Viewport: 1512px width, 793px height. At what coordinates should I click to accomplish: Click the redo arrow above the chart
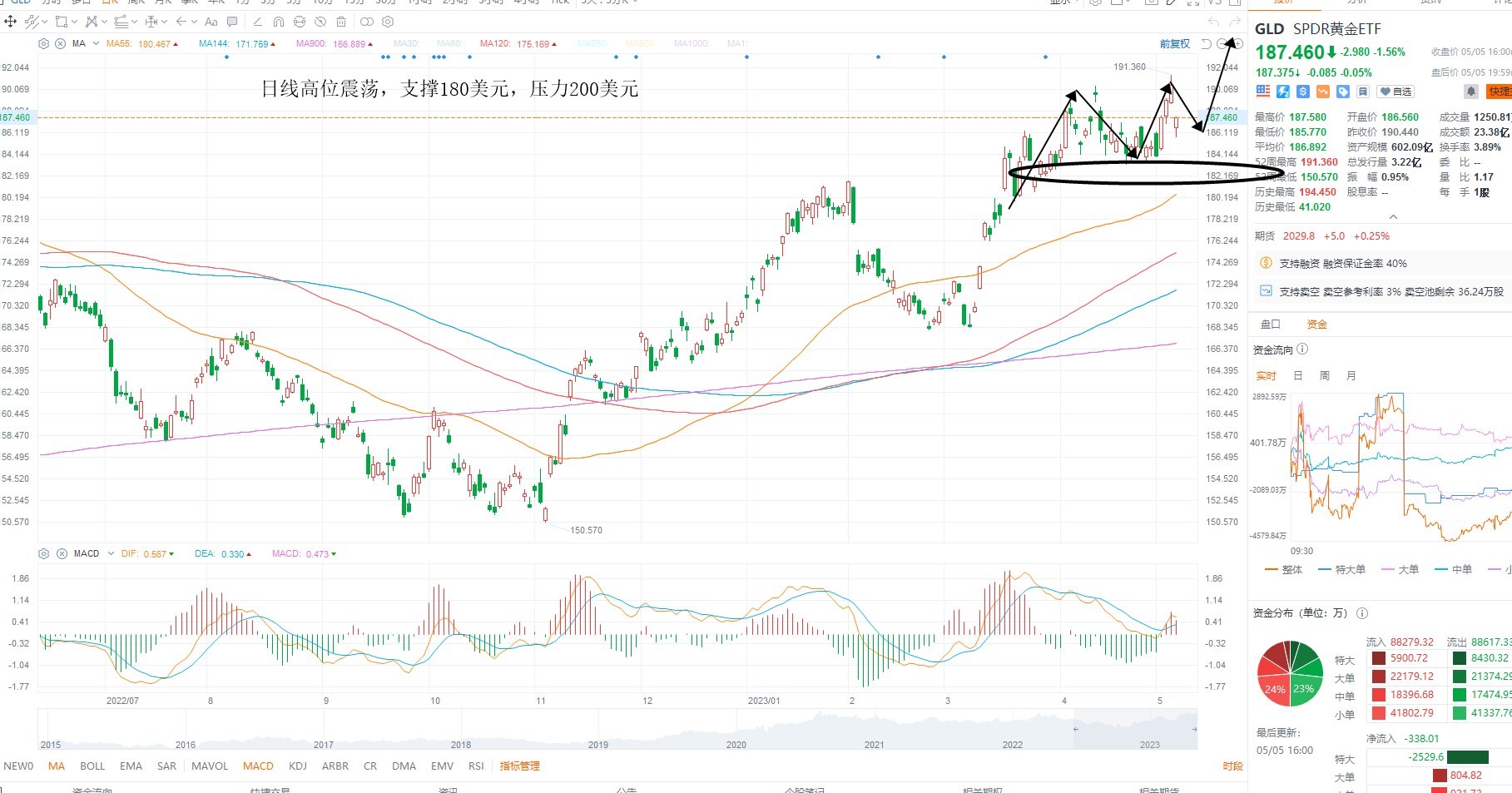(x=1235, y=22)
